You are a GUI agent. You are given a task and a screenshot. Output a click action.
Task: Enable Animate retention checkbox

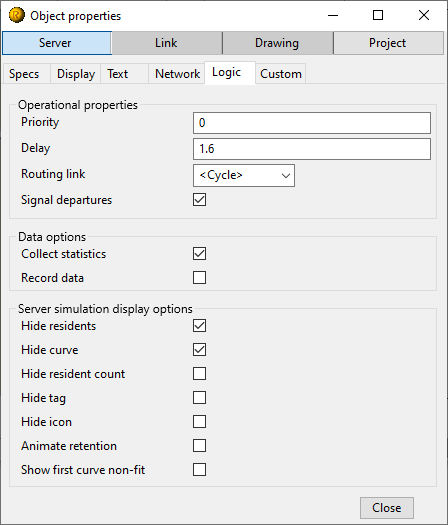(199, 446)
